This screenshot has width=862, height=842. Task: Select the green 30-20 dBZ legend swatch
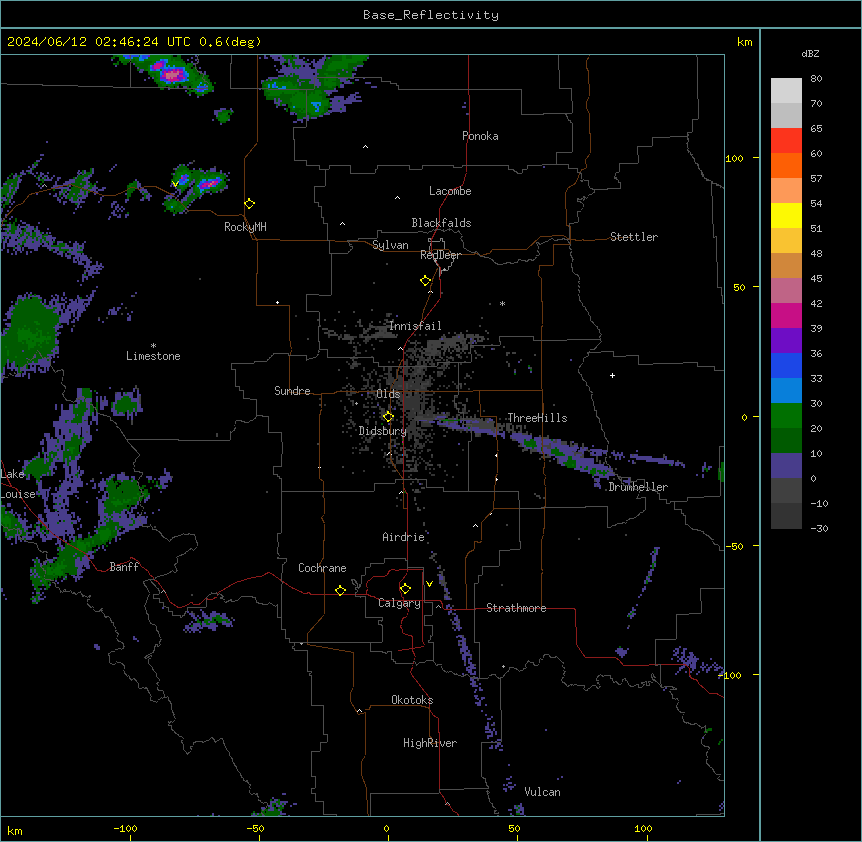[x=786, y=416]
